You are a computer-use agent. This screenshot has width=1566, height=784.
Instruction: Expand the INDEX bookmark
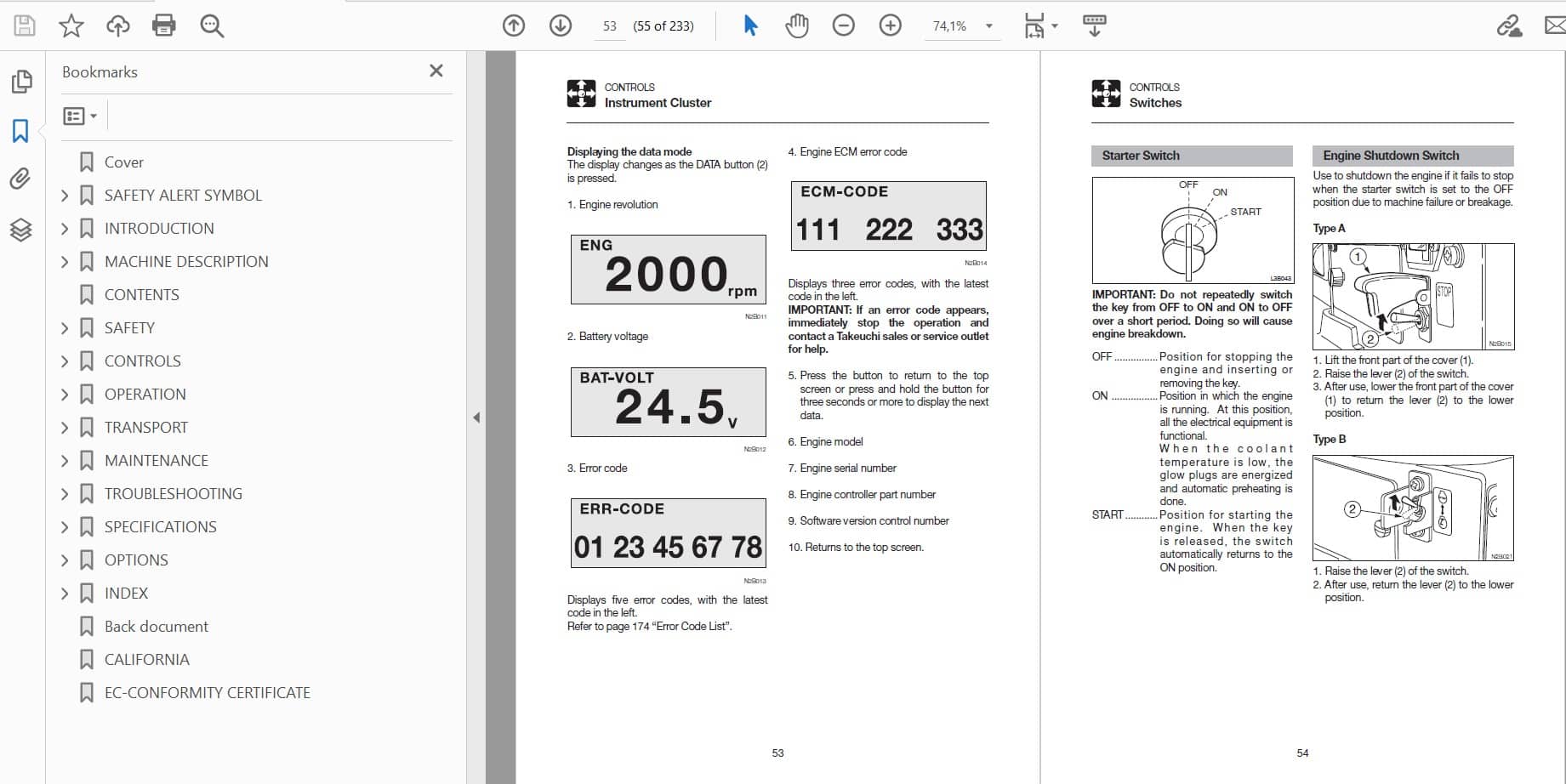65,594
